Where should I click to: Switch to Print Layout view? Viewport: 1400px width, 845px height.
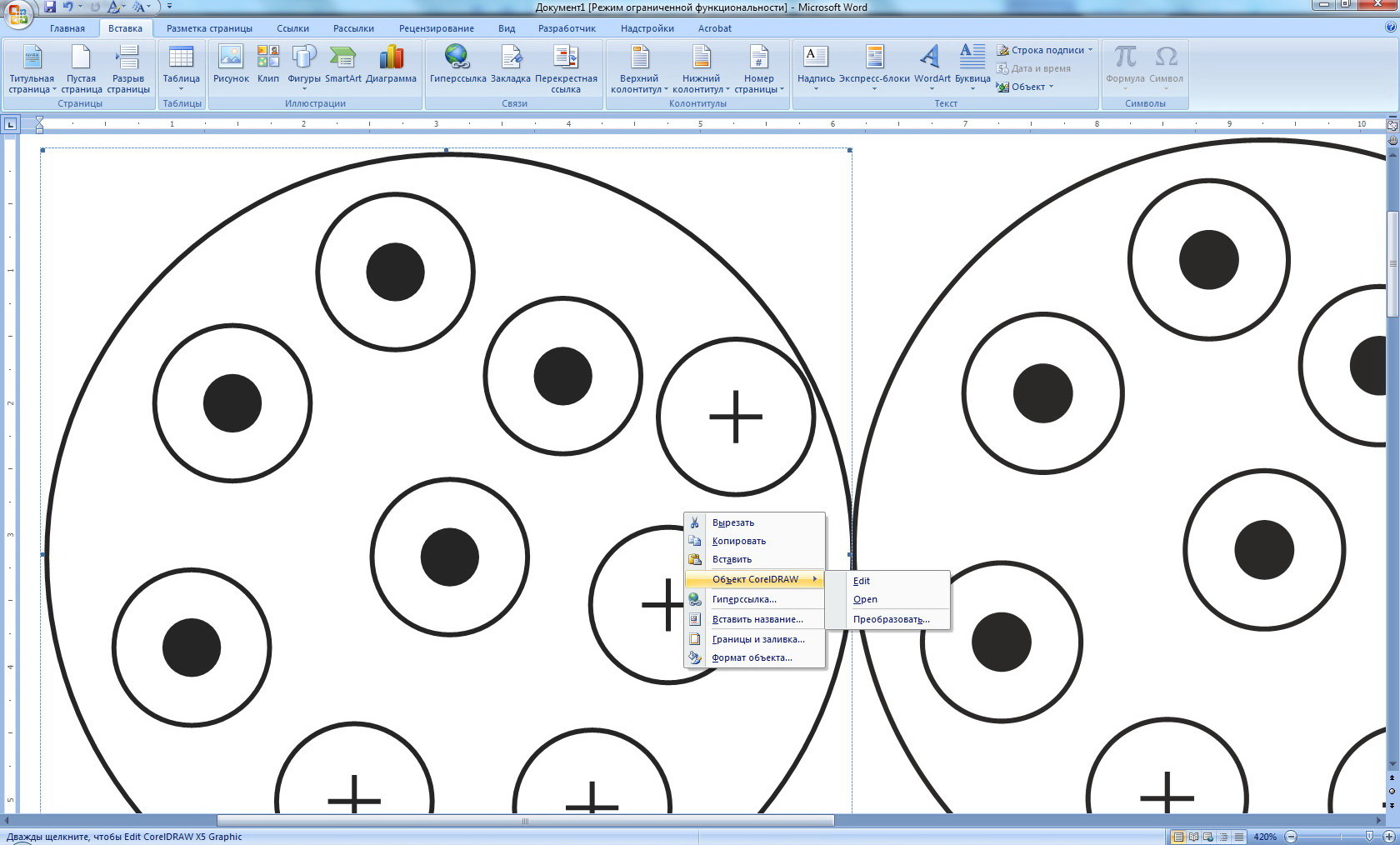coord(1178,837)
